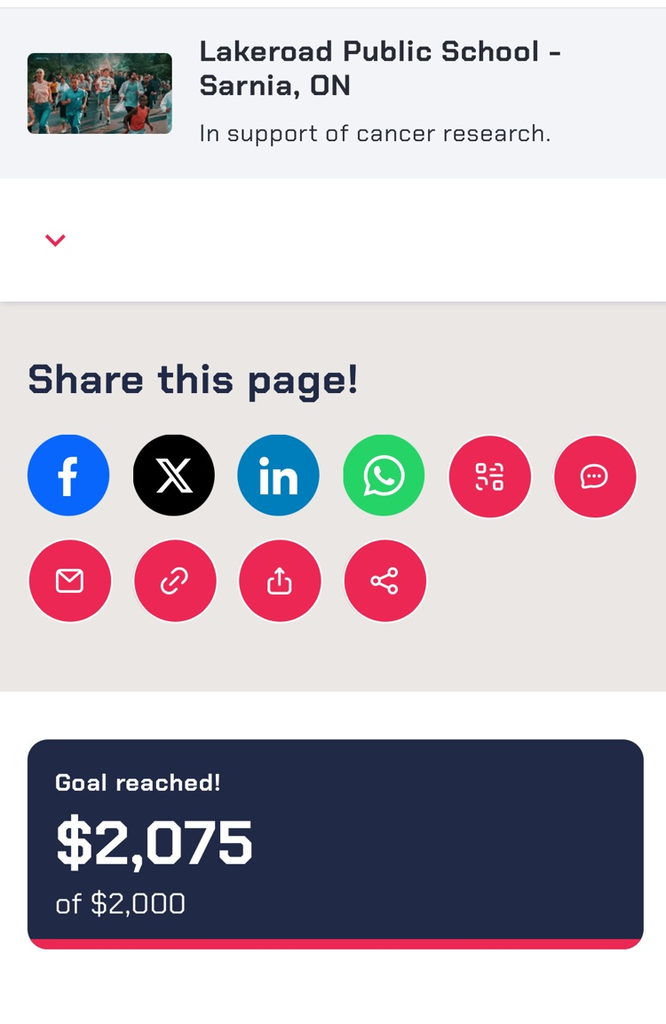The image size is (666, 1024).
Task: Open the runners thumbnail image
Action: (x=99, y=93)
